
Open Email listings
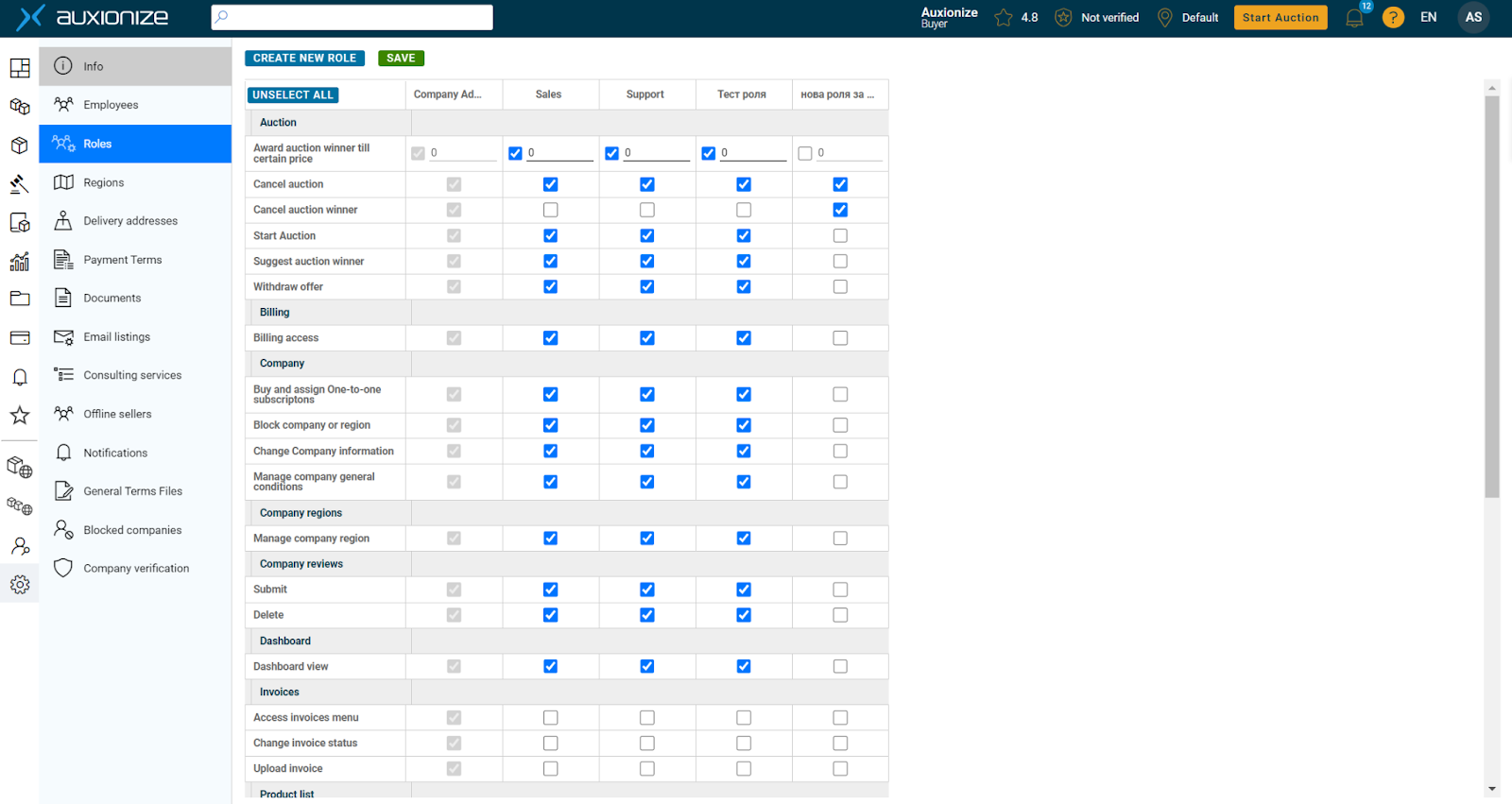click(x=135, y=336)
